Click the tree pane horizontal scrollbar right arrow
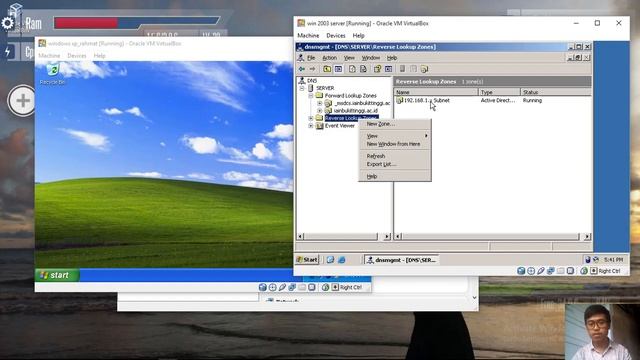Image resolution: width=640 pixels, height=360 pixels. pyautogui.click(x=387, y=236)
